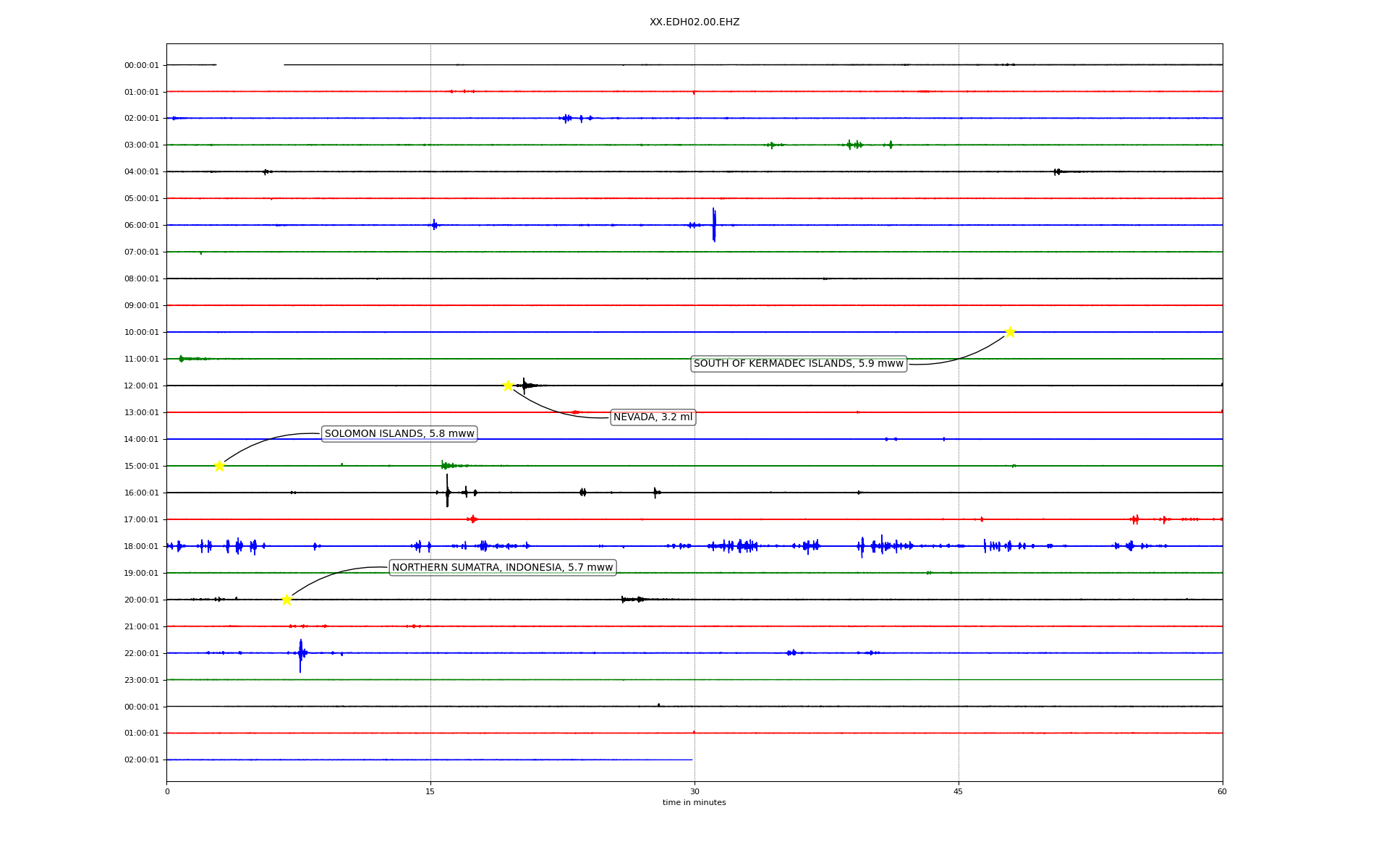Click the large blue spike on the 06:00:01 trace
Image resolution: width=1389 pixels, height=868 pixels.
click(714, 225)
